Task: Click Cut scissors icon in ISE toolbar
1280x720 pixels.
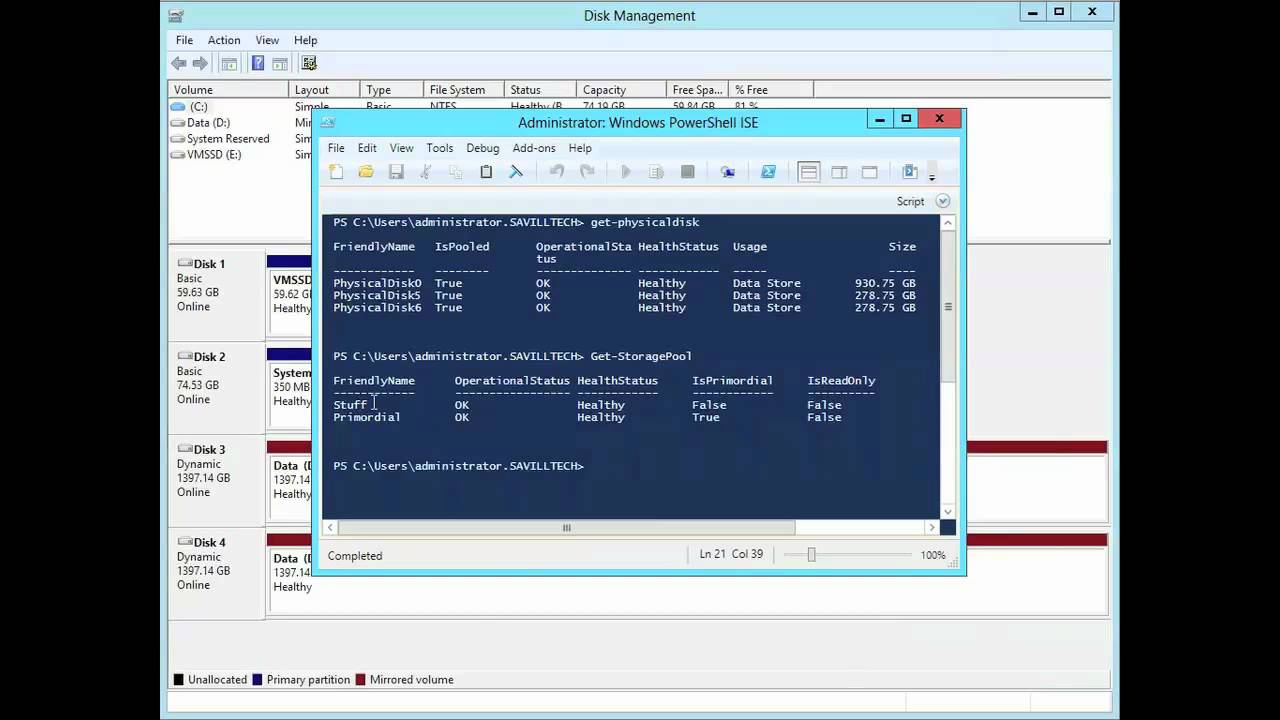Action: pos(426,172)
